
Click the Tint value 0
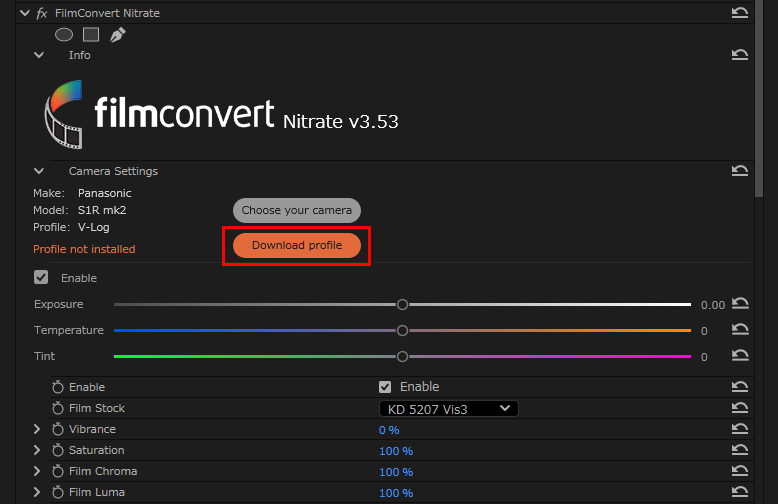pos(704,357)
